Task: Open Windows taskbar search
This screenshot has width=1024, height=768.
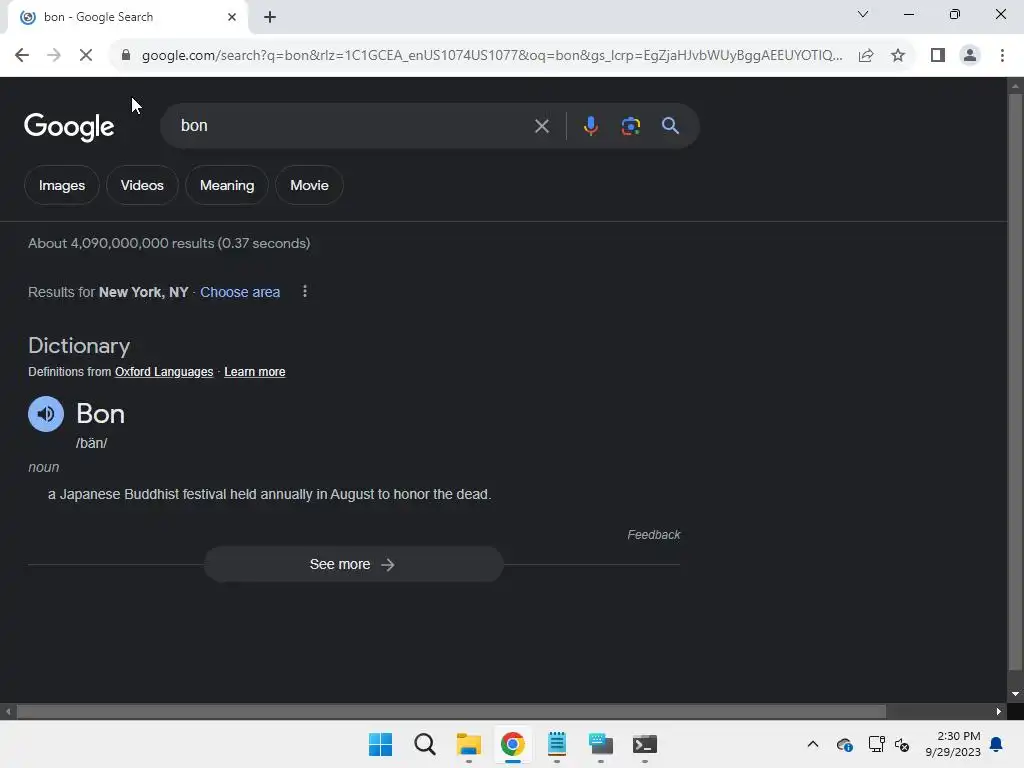Action: click(424, 744)
